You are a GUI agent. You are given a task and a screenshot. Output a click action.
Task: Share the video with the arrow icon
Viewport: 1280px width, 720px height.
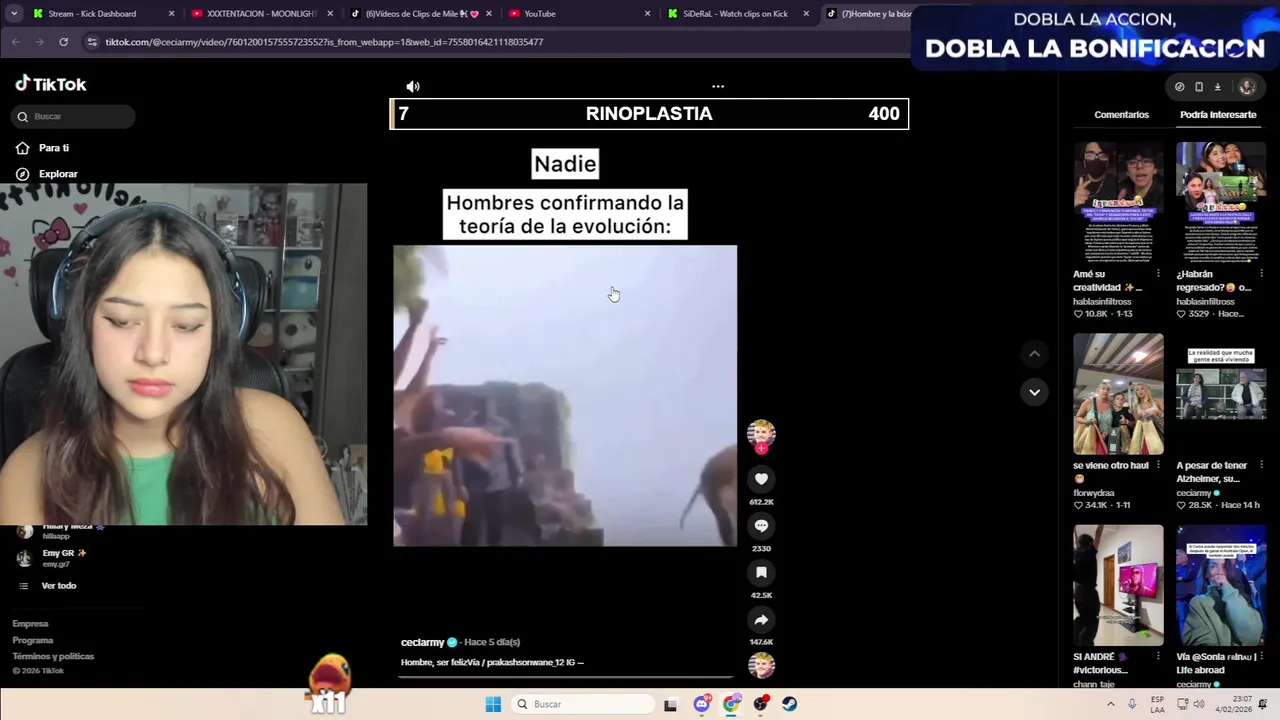click(761, 620)
